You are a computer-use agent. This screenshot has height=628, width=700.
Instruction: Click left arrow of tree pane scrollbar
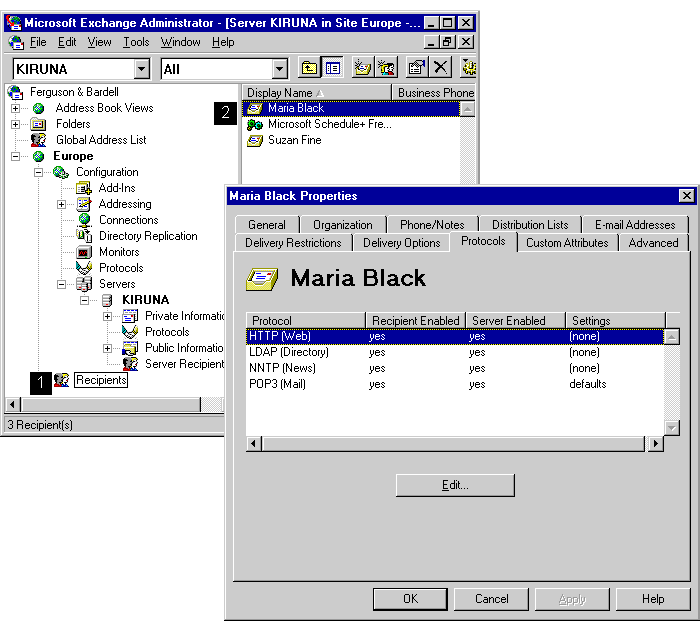pos(12,404)
